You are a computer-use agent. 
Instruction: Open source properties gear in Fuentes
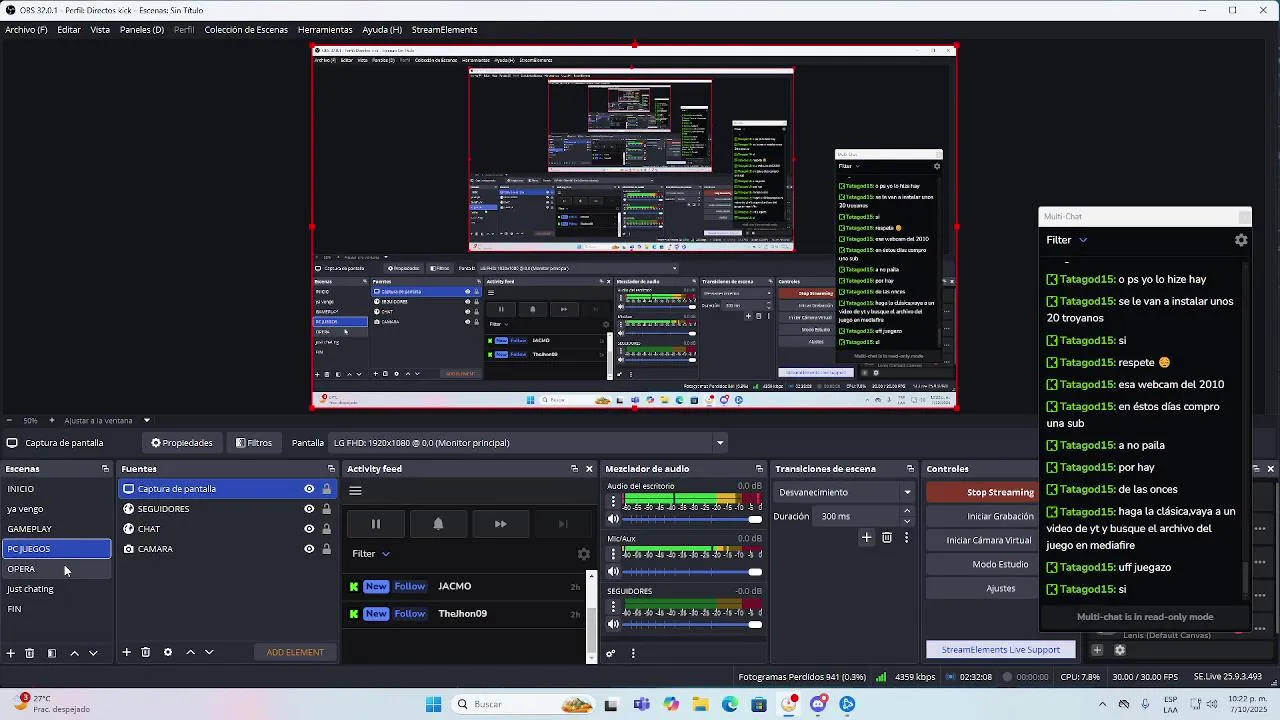pyautogui.click(x=168, y=652)
